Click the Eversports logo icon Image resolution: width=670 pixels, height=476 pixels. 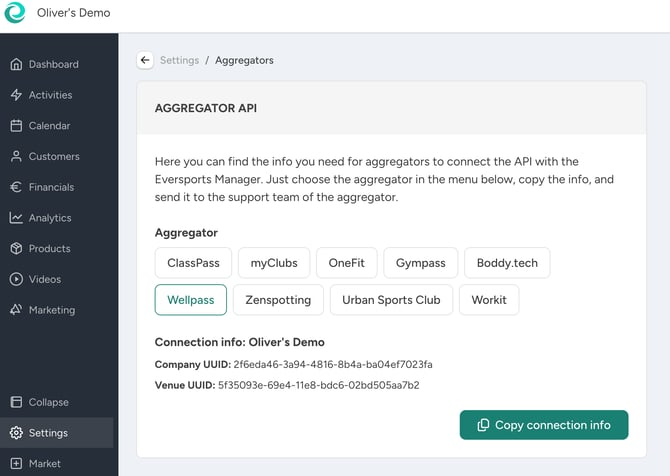coord(16,14)
